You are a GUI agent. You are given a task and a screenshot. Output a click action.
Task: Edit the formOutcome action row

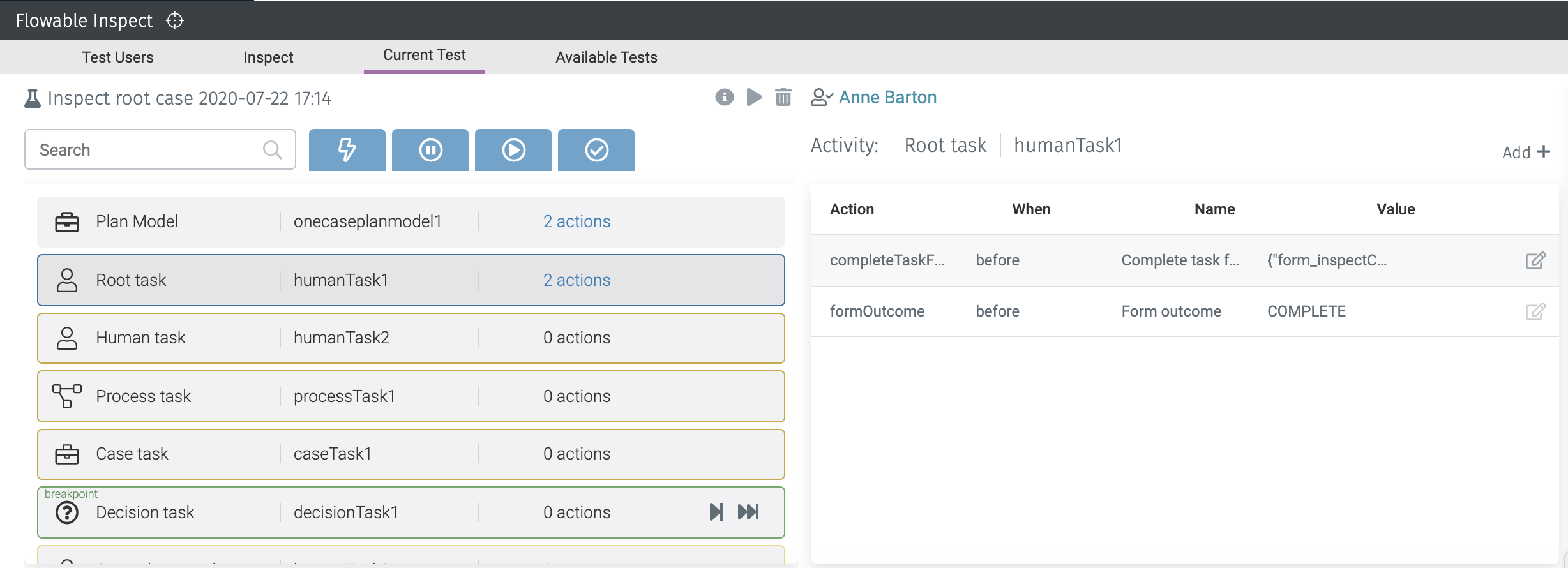pyautogui.click(x=1535, y=311)
